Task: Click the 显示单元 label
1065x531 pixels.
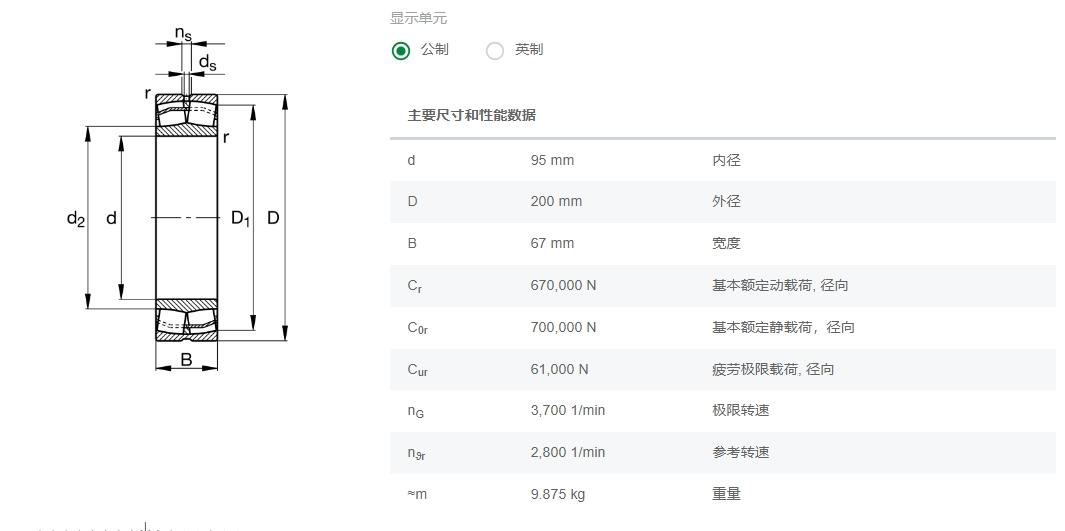Action: (418, 18)
